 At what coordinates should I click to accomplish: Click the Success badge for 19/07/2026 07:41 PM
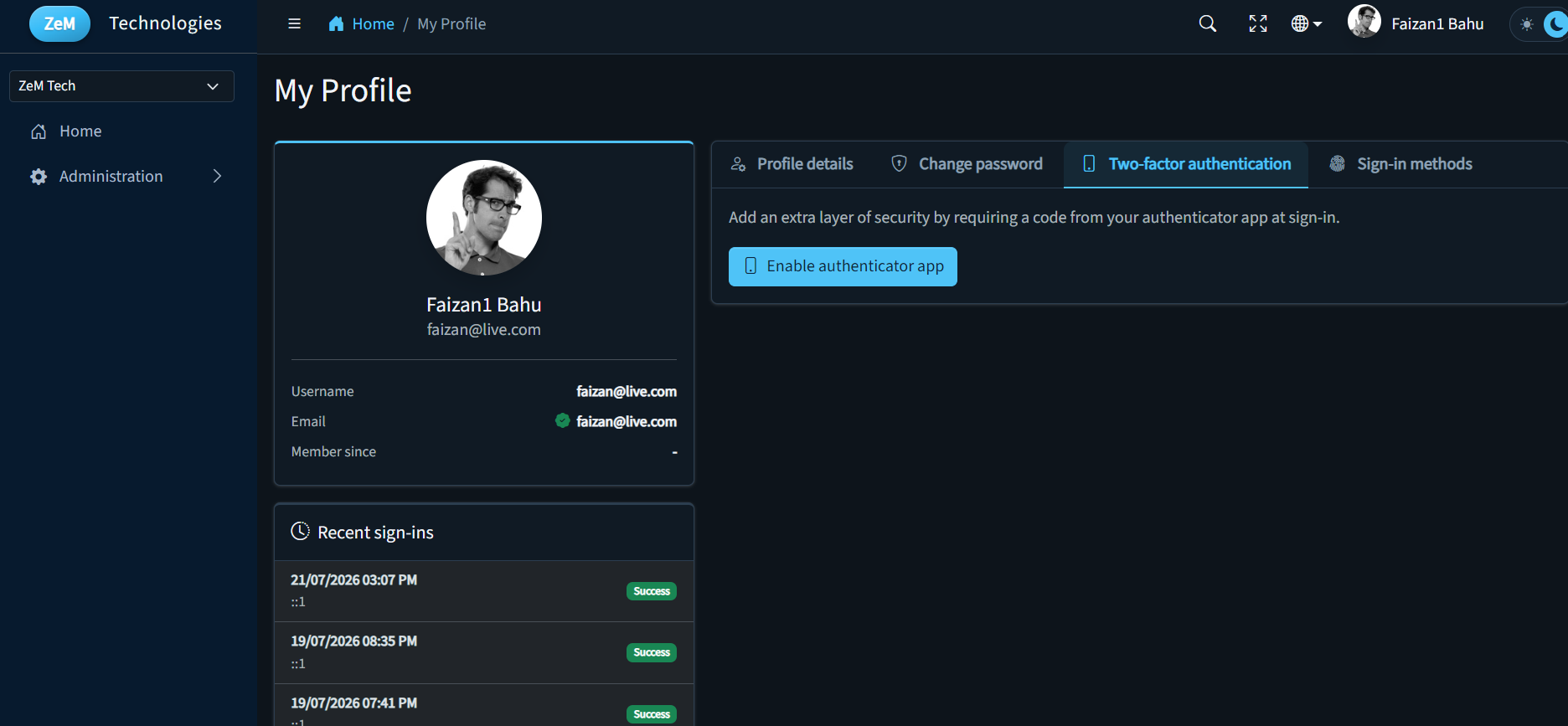[652, 714]
